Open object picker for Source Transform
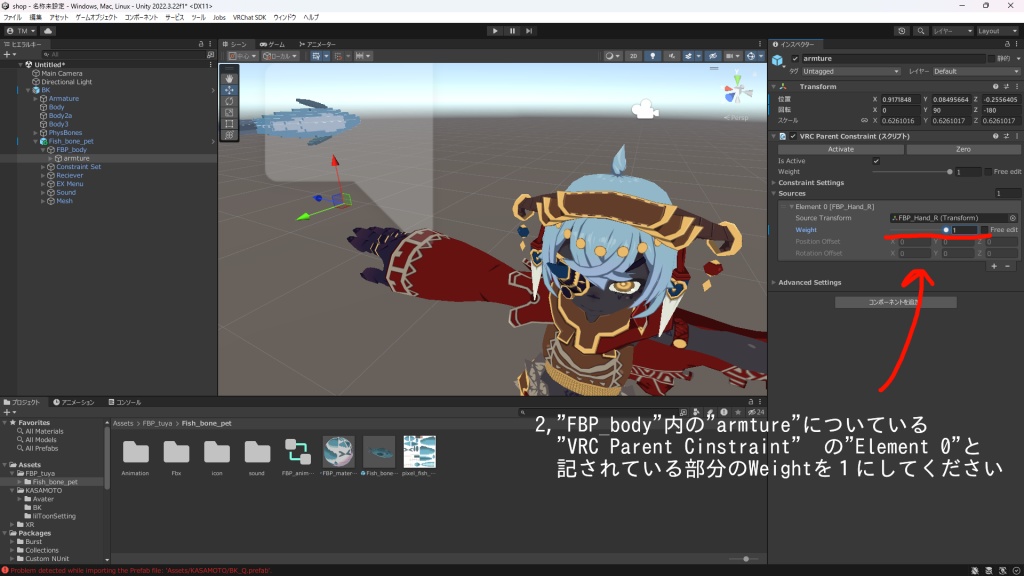 click(x=1013, y=218)
